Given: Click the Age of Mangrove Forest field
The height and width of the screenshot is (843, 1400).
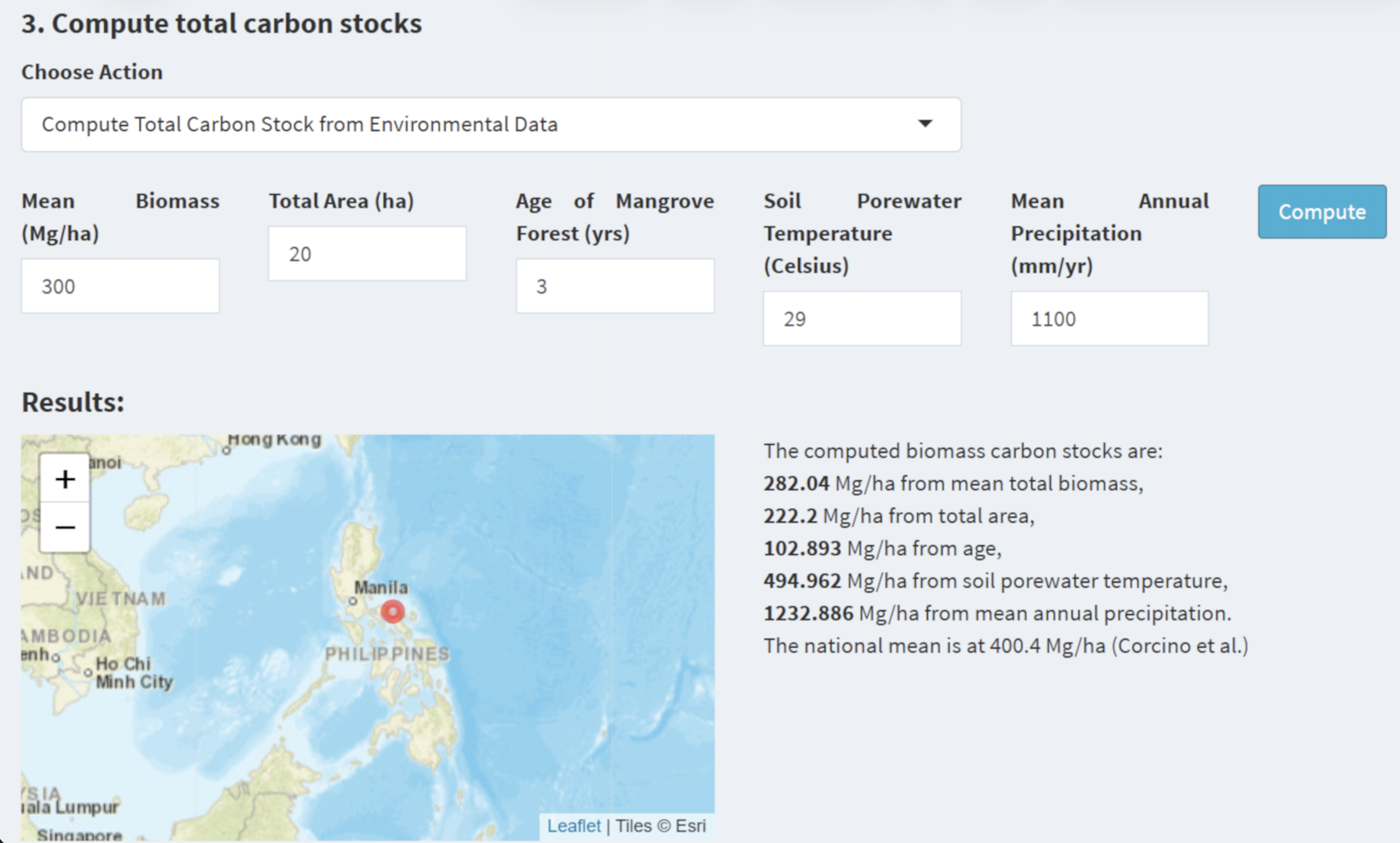Looking at the screenshot, I should pyautogui.click(x=615, y=286).
